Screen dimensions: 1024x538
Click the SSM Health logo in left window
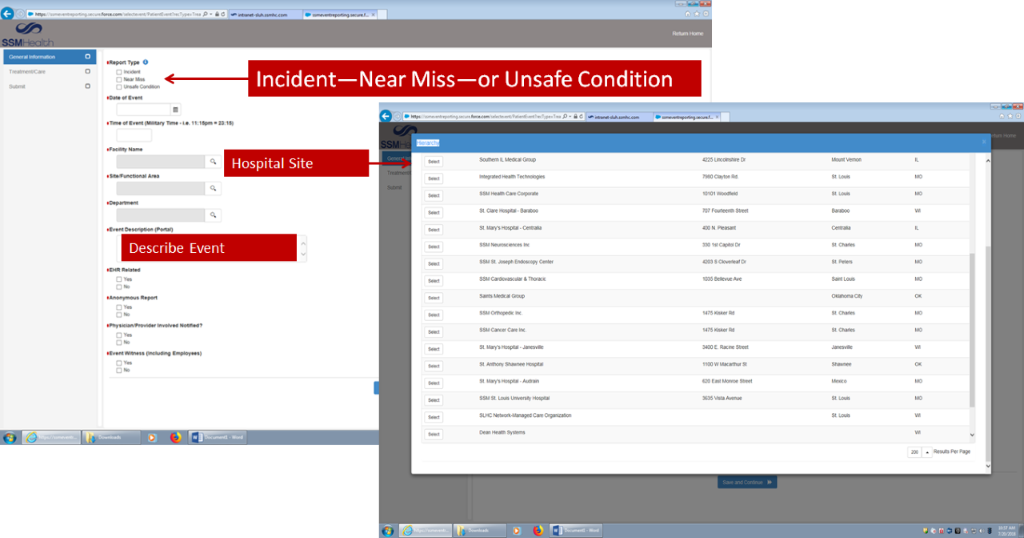point(27,34)
